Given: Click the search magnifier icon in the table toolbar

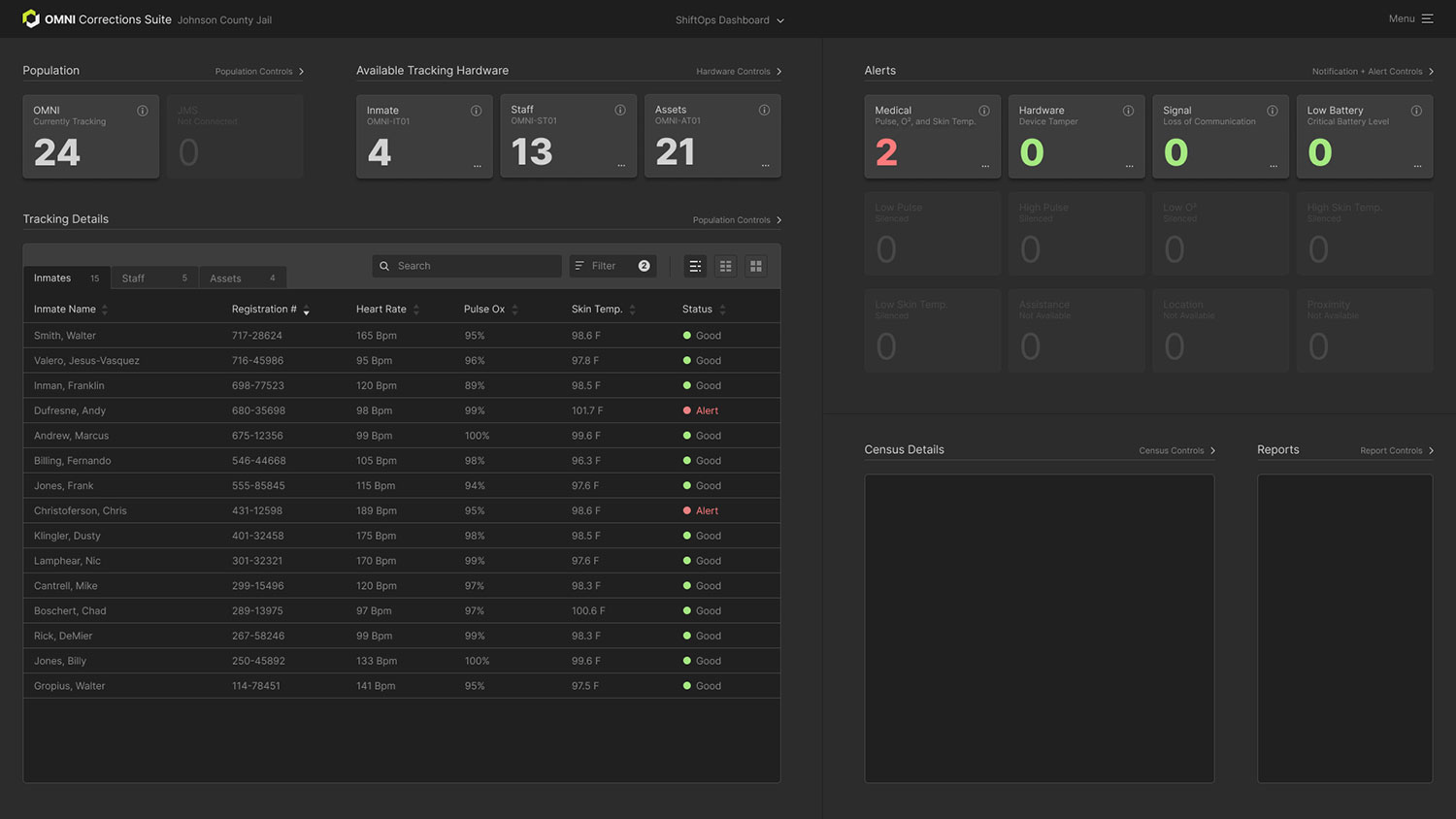Looking at the screenshot, I should pos(386,265).
